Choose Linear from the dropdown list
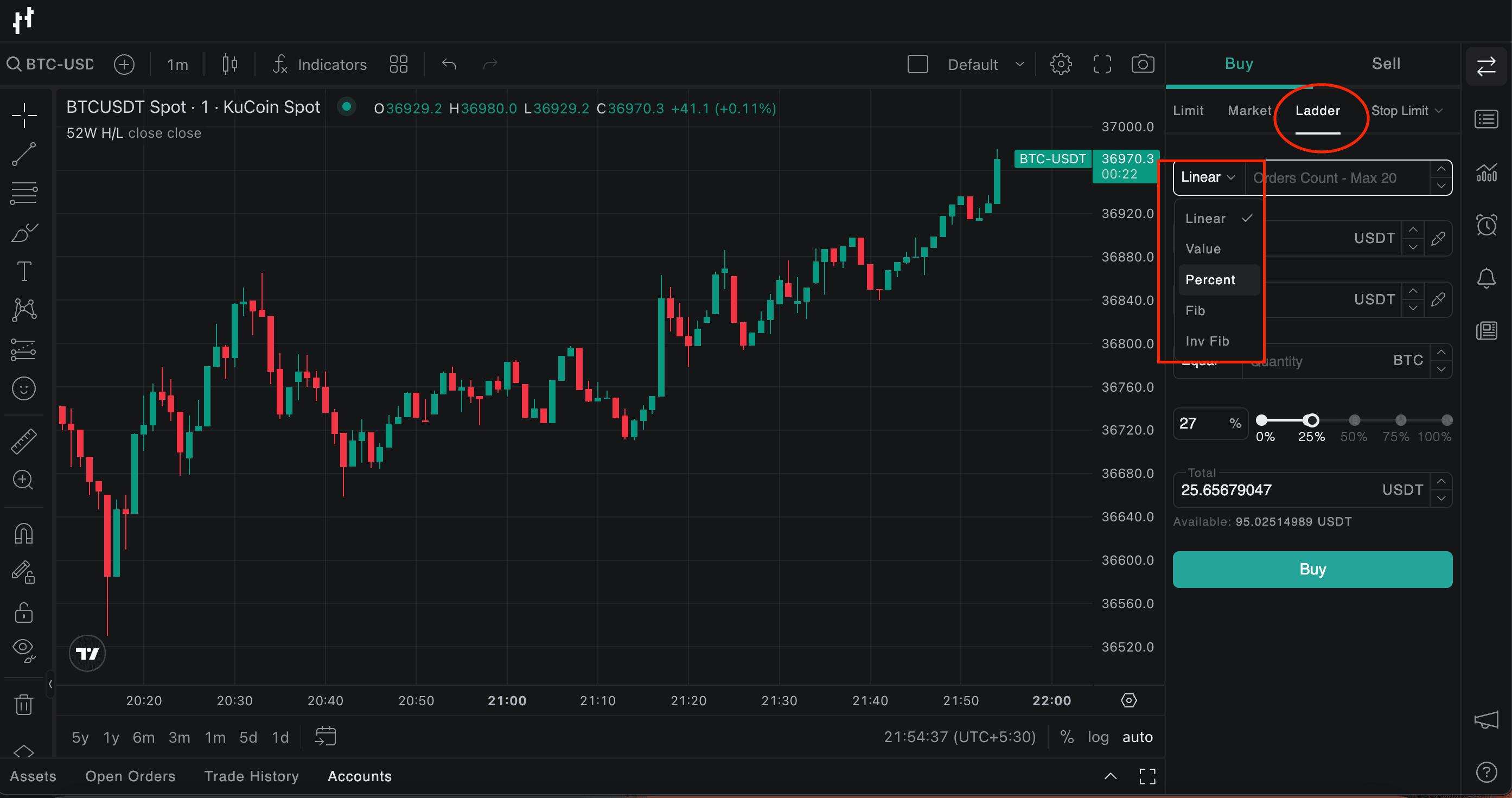1512x798 pixels. [1218, 218]
